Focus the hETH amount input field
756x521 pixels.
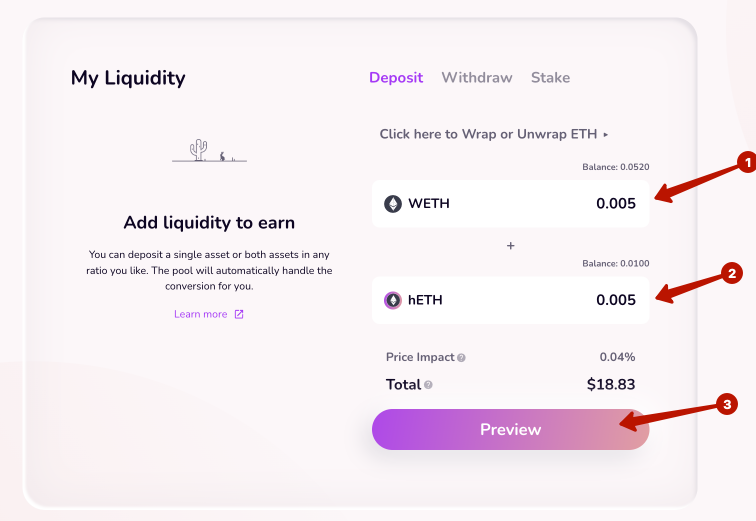coord(580,300)
